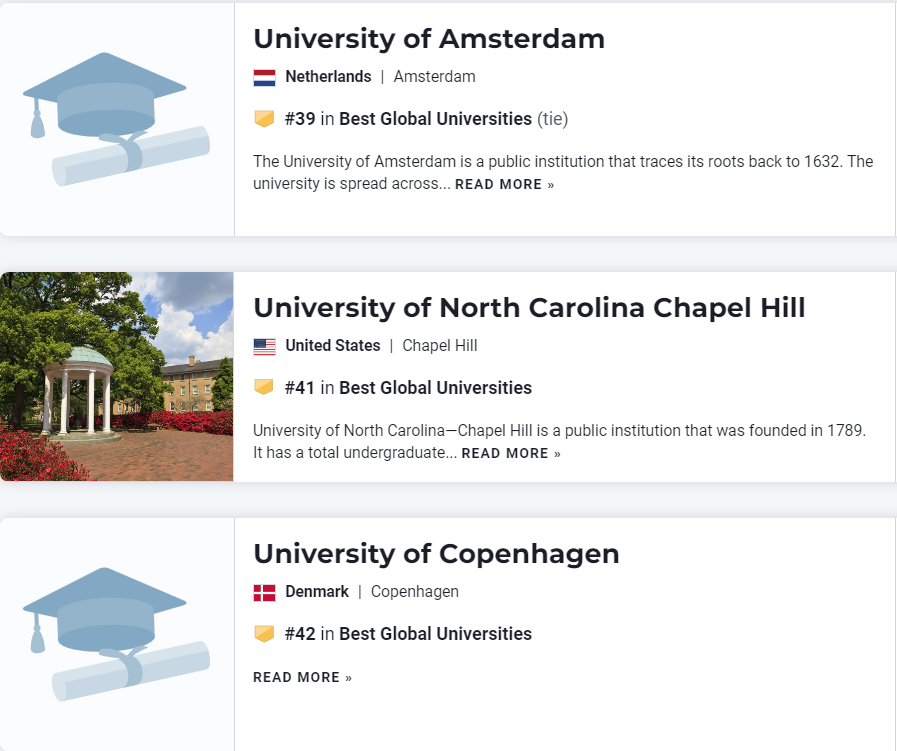Viewport: 897px width, 751px height.
Task: Click the #41 ranking badge icon
Action: 264,388
